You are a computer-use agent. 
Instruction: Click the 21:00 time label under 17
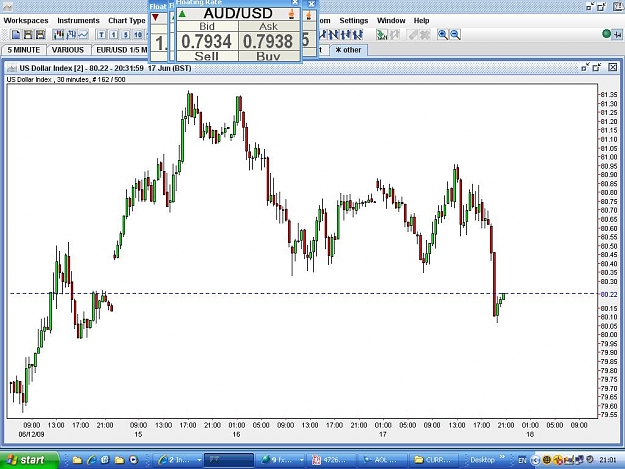506,426
